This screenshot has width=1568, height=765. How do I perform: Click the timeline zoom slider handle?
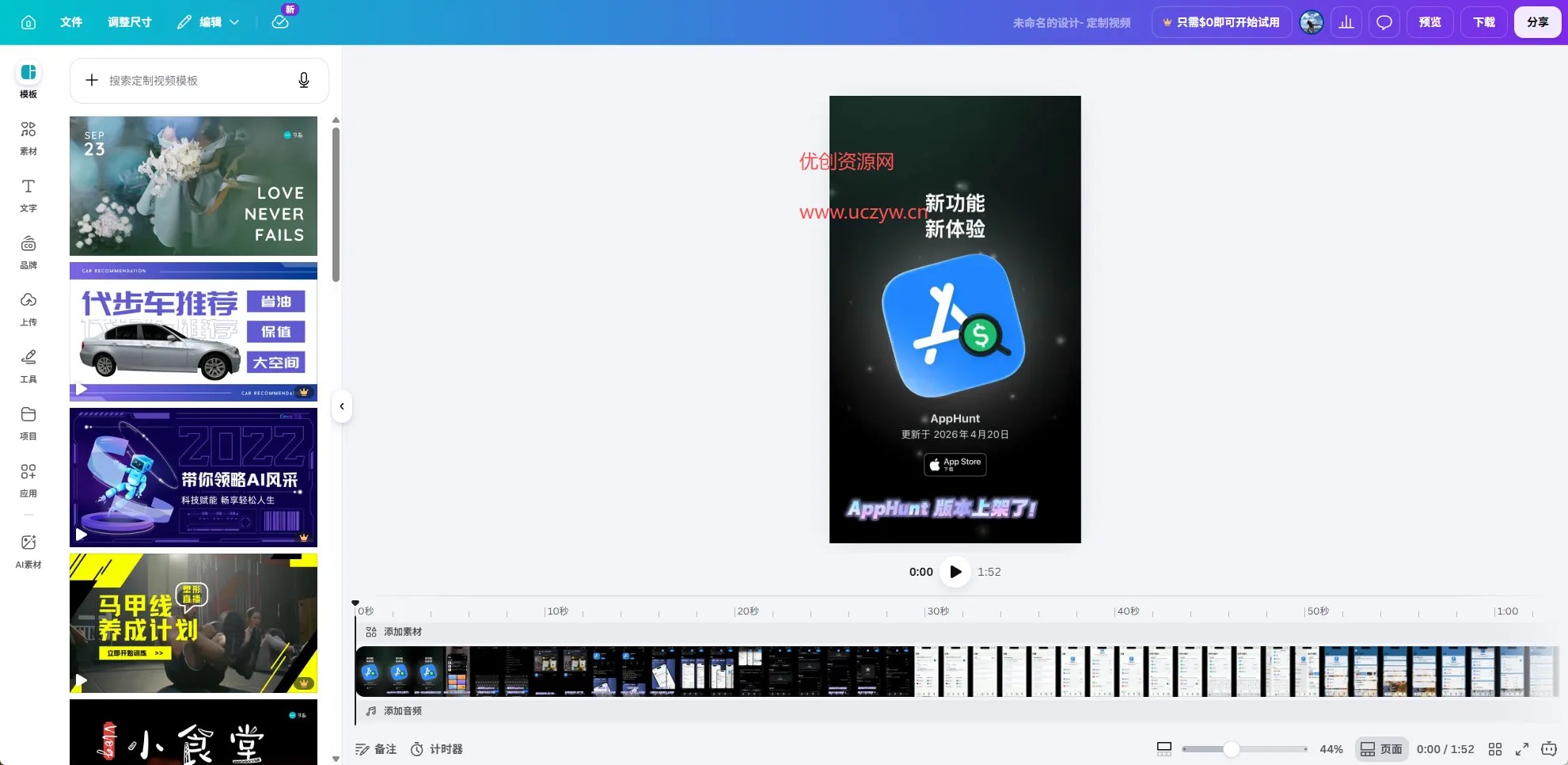click(x=1231, y=749)
